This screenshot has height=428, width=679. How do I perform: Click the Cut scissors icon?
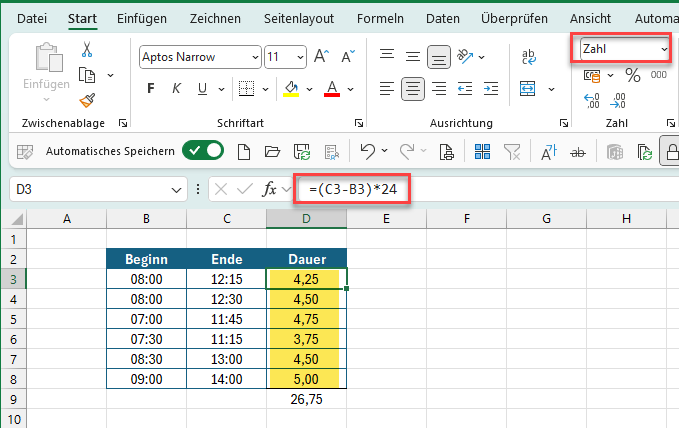[87, 49]
